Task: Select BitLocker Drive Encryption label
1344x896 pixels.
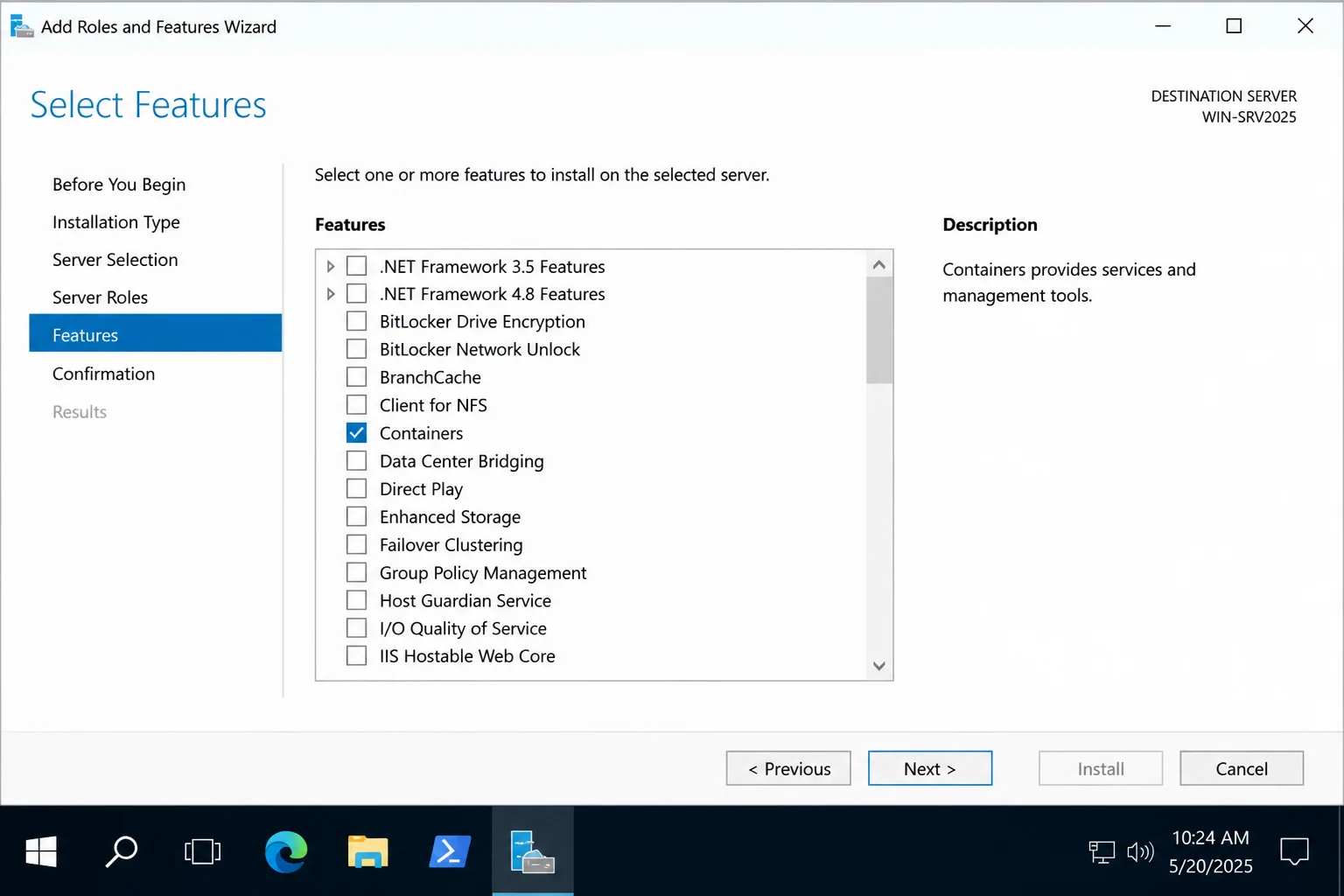Action: (482, 322)
